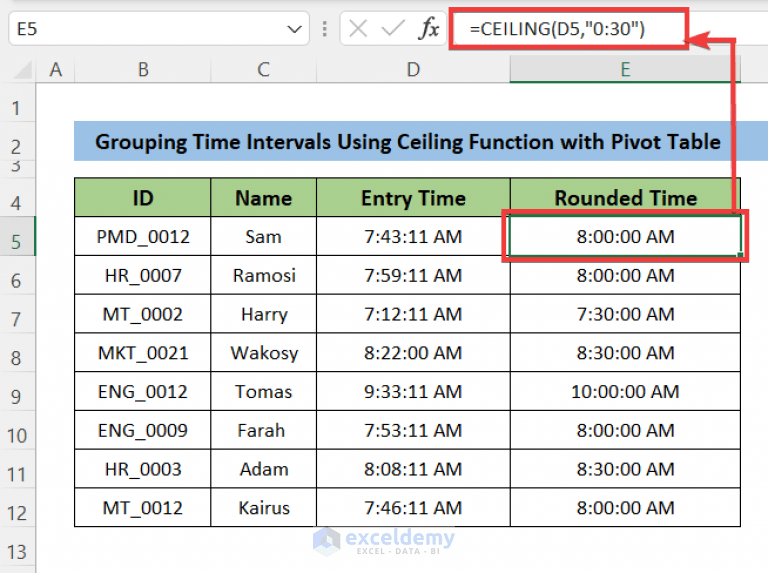Select entry time 9:33:11 AM
The image size is (768, 573).
[413, 391]
